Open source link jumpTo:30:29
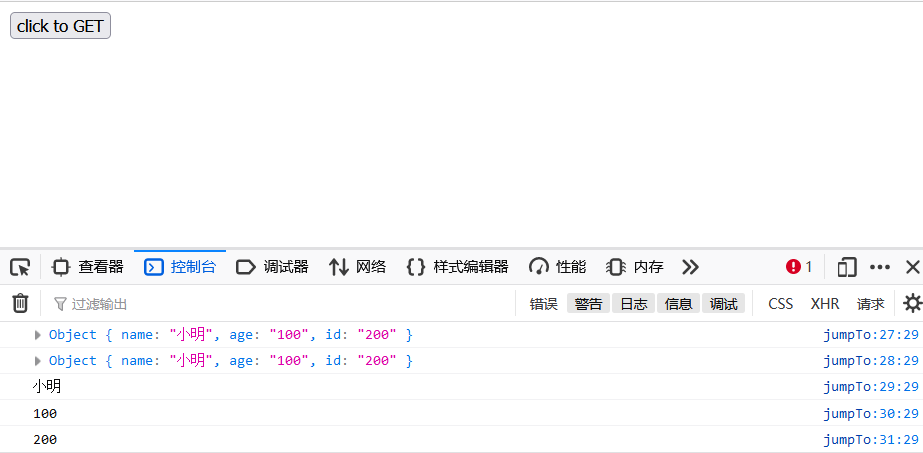The width and height of the screenshot is (923, 453). tap(871, 413)
